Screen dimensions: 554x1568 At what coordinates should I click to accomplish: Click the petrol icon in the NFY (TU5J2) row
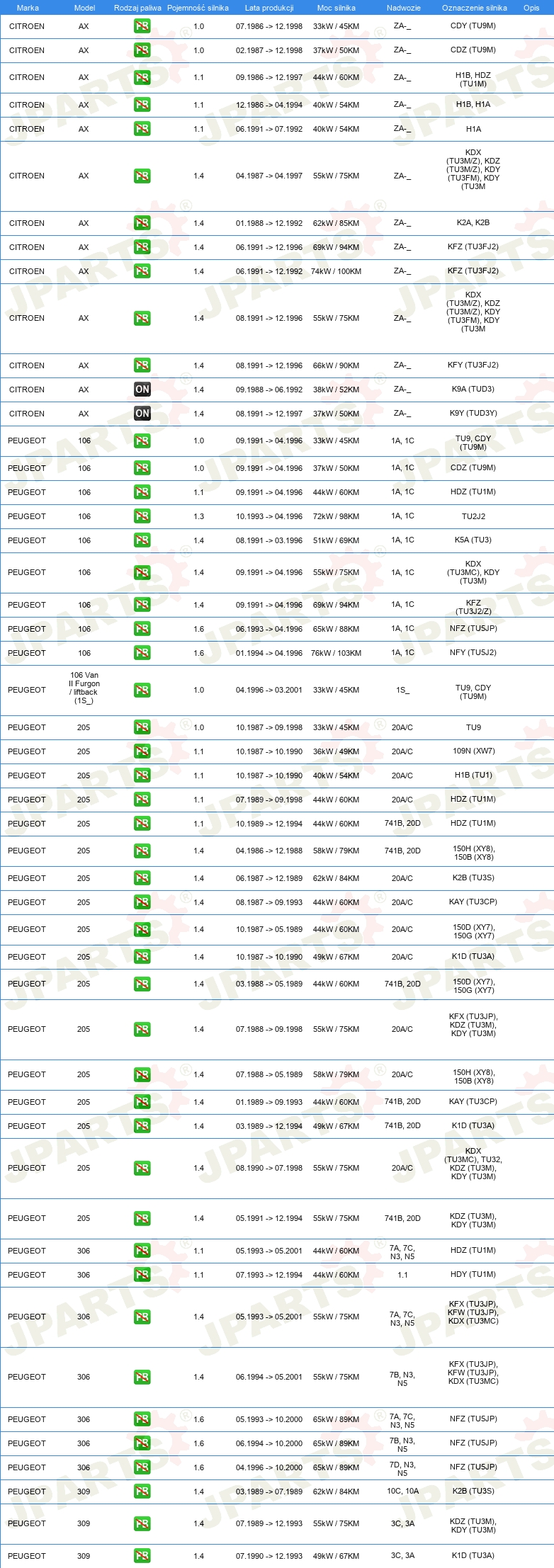point(142,653)
